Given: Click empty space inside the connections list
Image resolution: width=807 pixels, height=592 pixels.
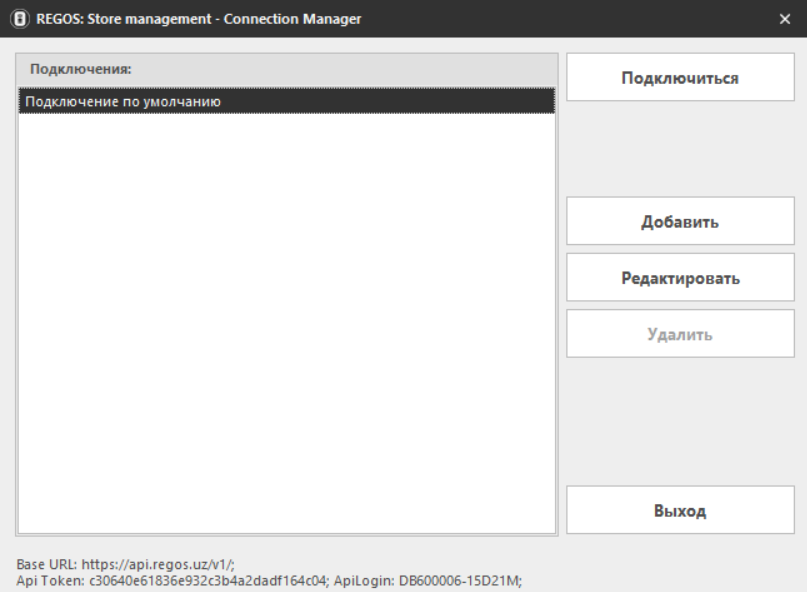Looking at the screenshot, I should click(x=286, y=320).
